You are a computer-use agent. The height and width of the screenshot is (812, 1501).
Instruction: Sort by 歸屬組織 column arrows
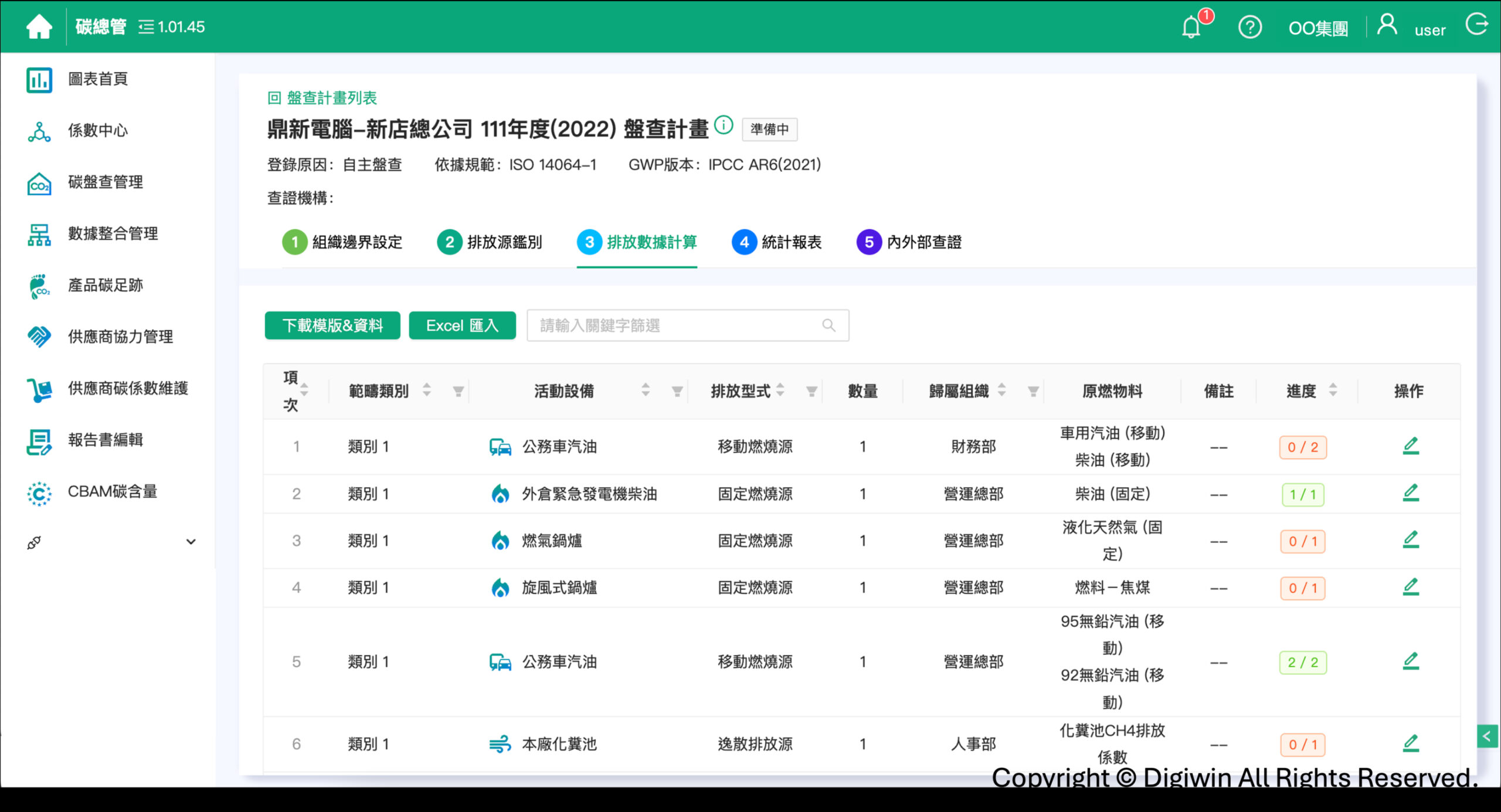1002,390
